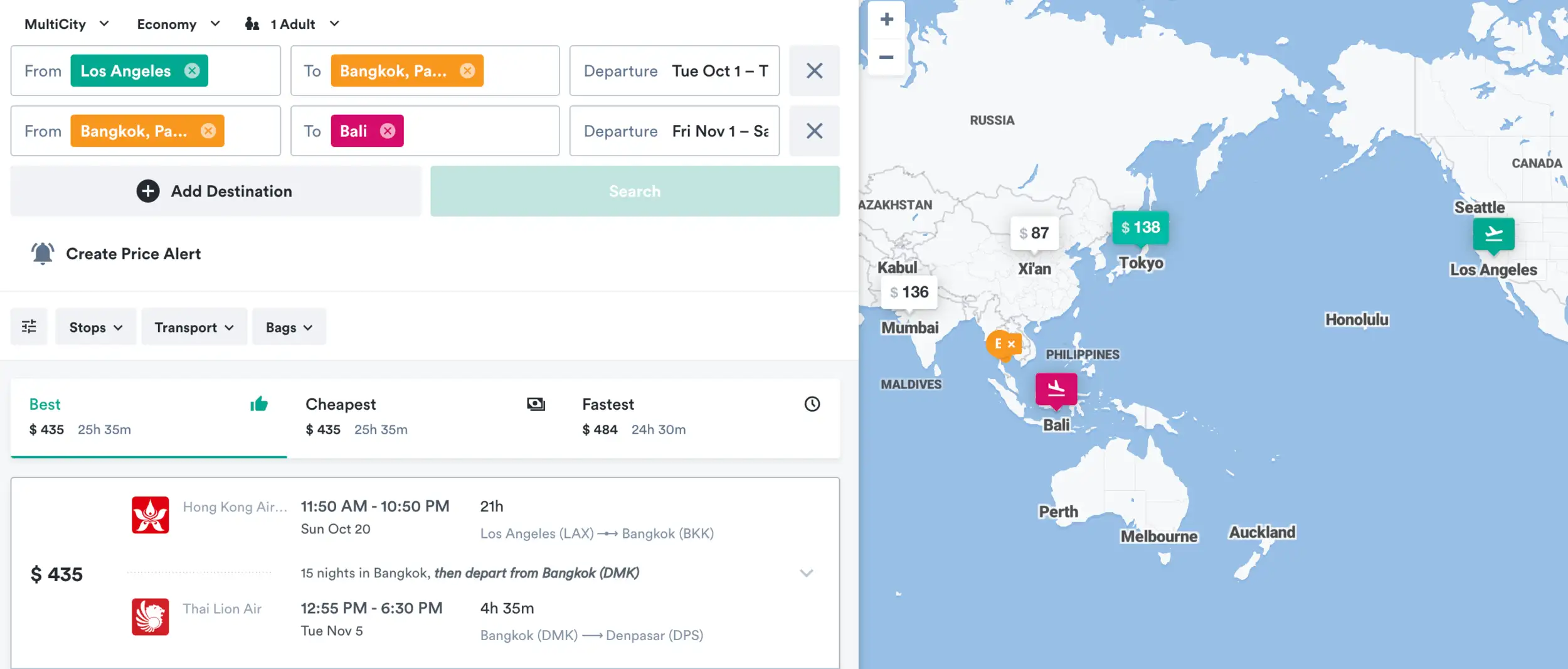Open the Economy cabin class dropdown
Image resolution: width=1568 pixels, height=669 pixels.
[178, 24]
